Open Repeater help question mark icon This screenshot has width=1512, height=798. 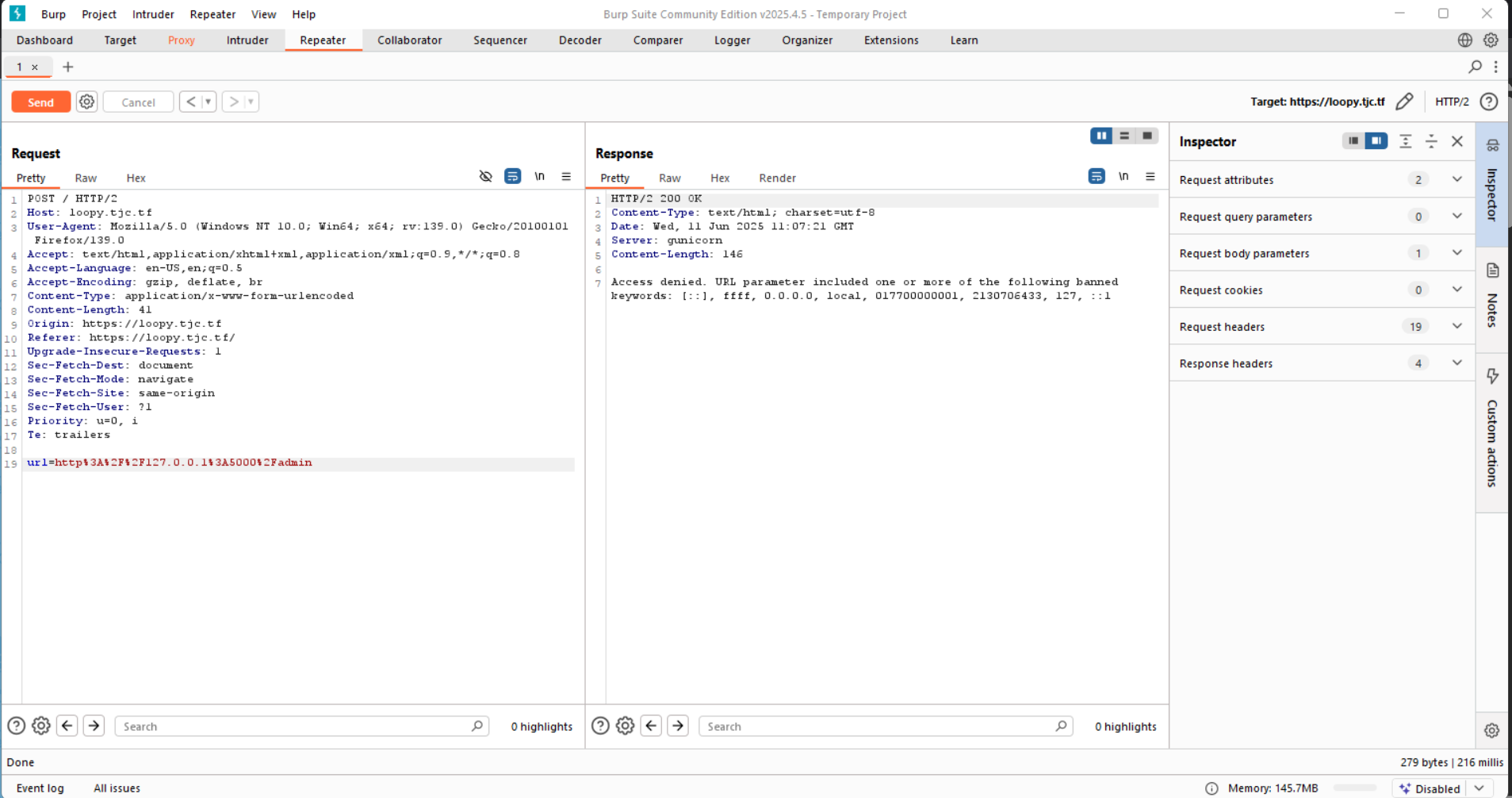(1489, 102)
